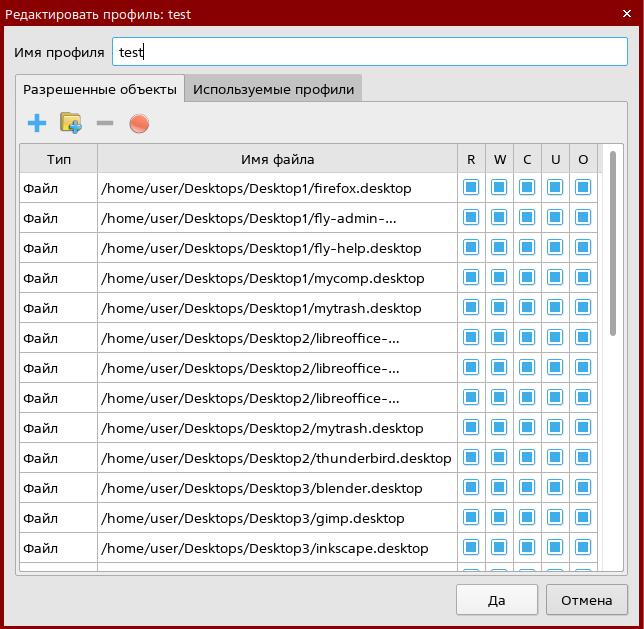Select the Разрешенные объекты tab
This screenshot has height=629, width=644.
coord(100,89)
